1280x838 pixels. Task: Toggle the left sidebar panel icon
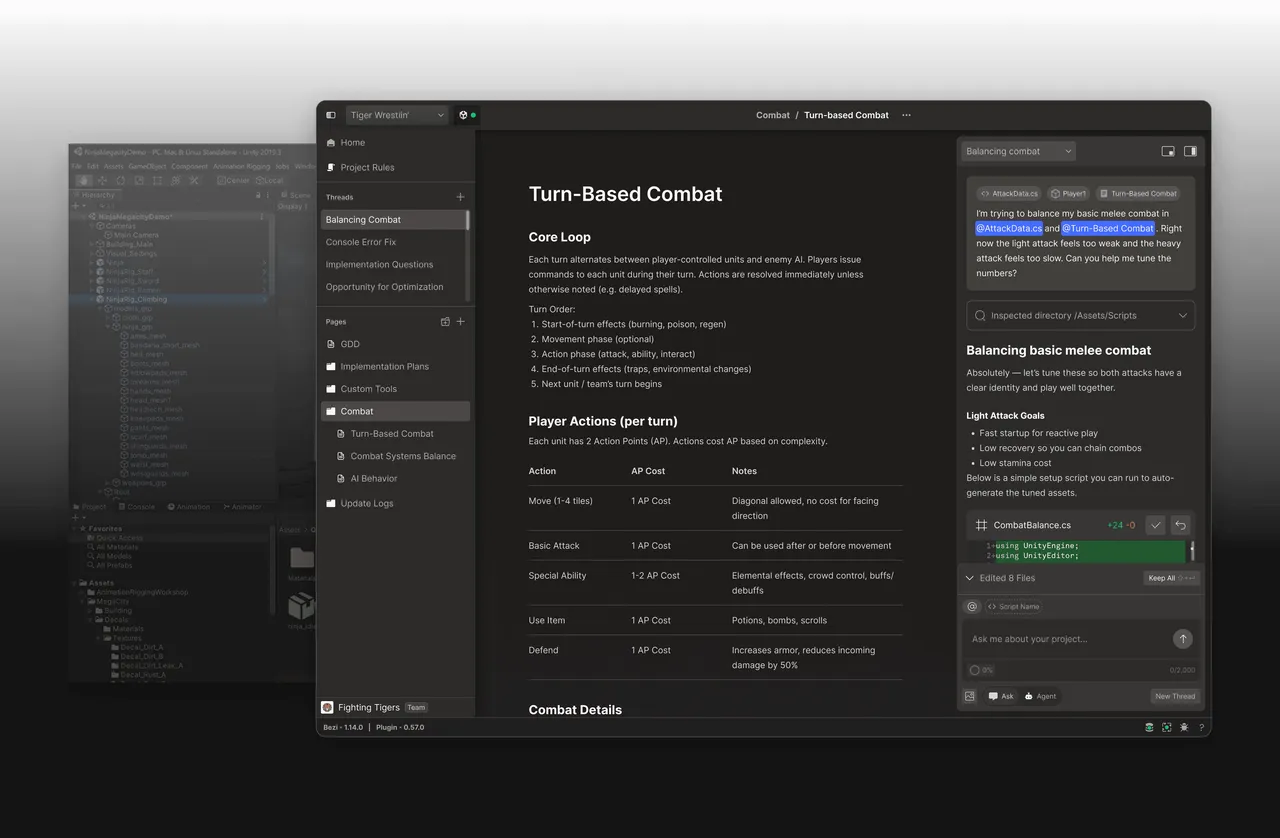[331, 115]
